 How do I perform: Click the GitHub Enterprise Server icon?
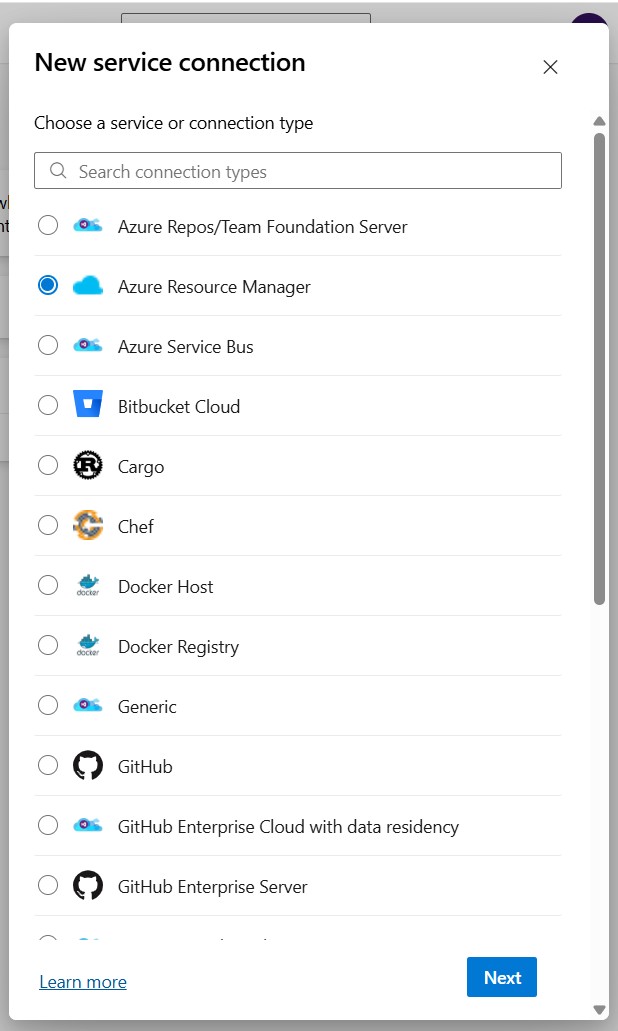(x=89, y=885)
